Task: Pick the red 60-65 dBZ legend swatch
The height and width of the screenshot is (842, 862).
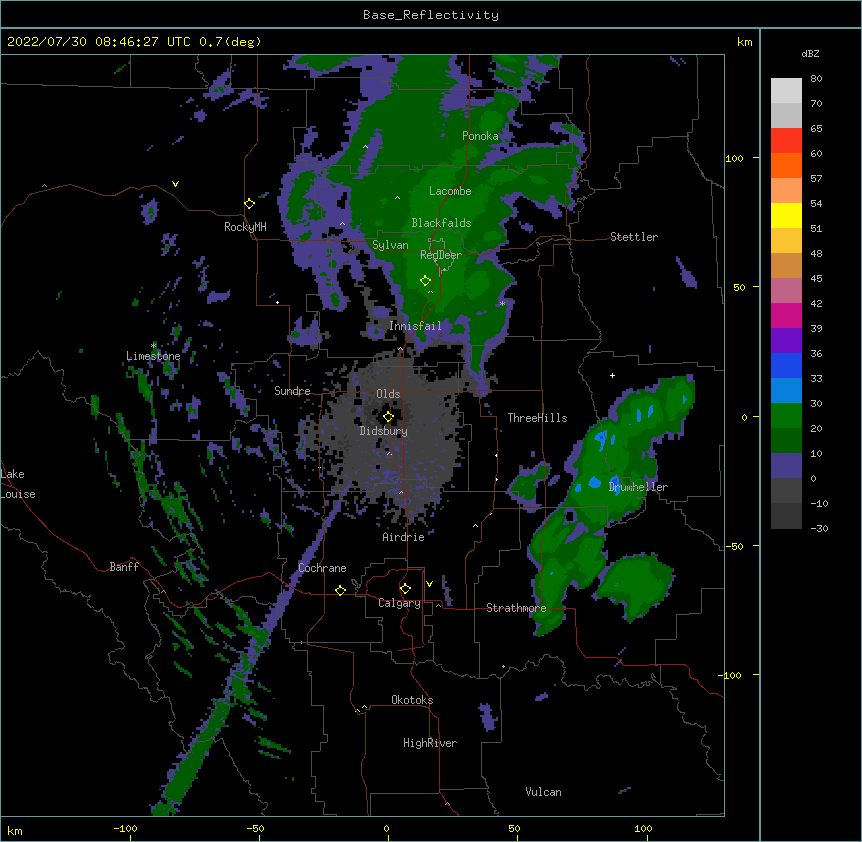Action: (x=786, y=141)
